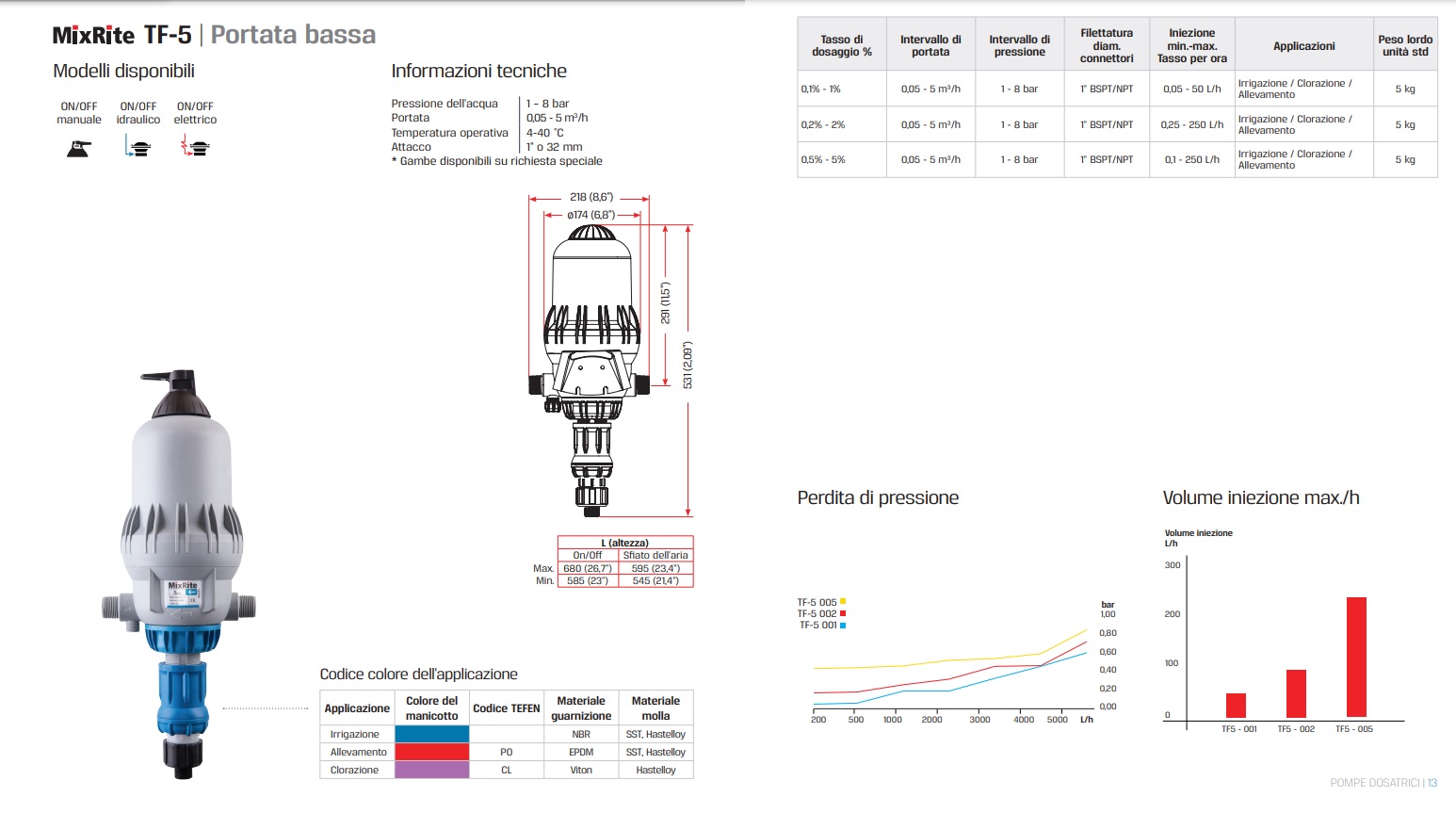The height and width of the screenshot is (813, 1456).
Task: Click the '595 (23,4")' Sfiato dell'aria cell
Action: click(x=655, y=568)
